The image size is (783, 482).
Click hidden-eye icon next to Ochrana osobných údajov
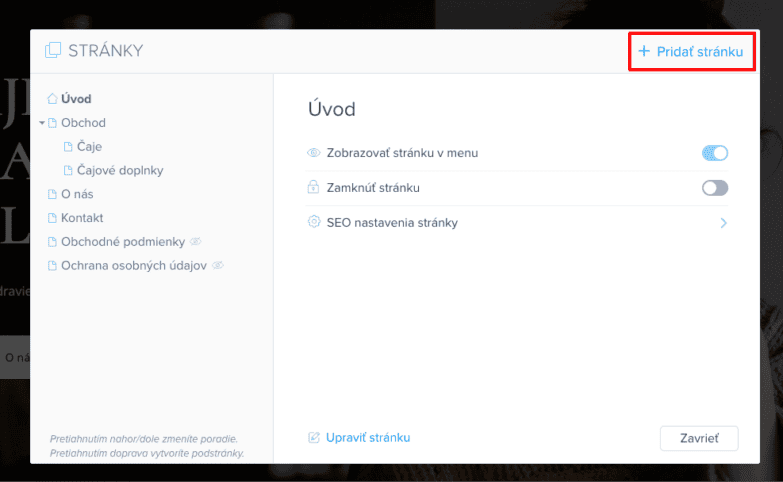coord(217,265)
